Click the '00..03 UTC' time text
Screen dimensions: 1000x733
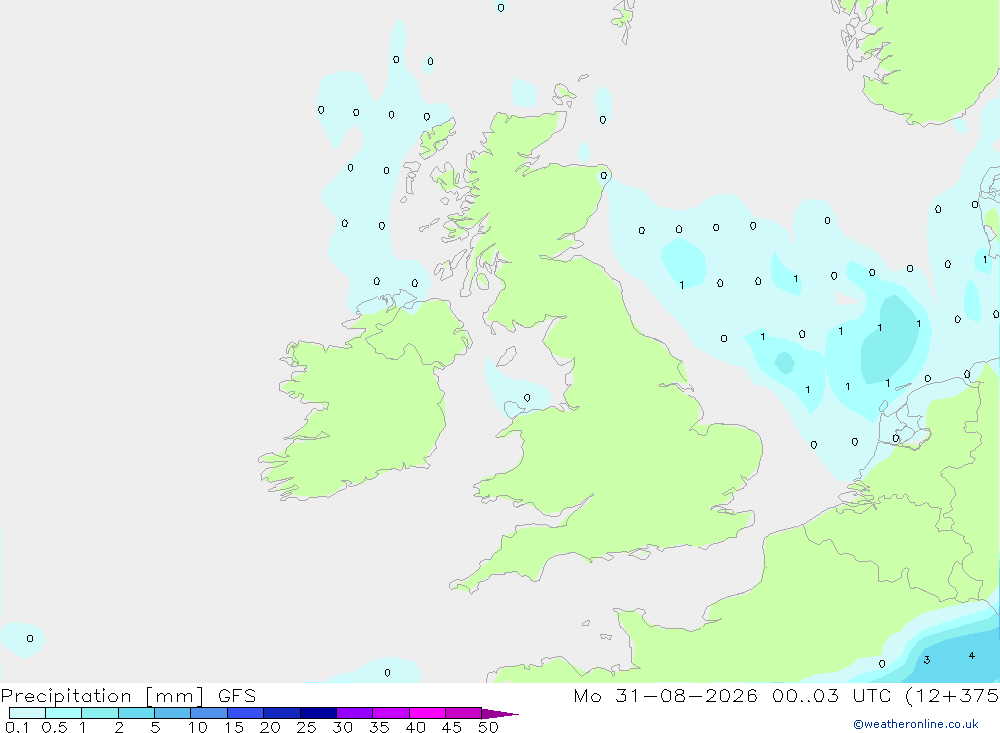831,695
